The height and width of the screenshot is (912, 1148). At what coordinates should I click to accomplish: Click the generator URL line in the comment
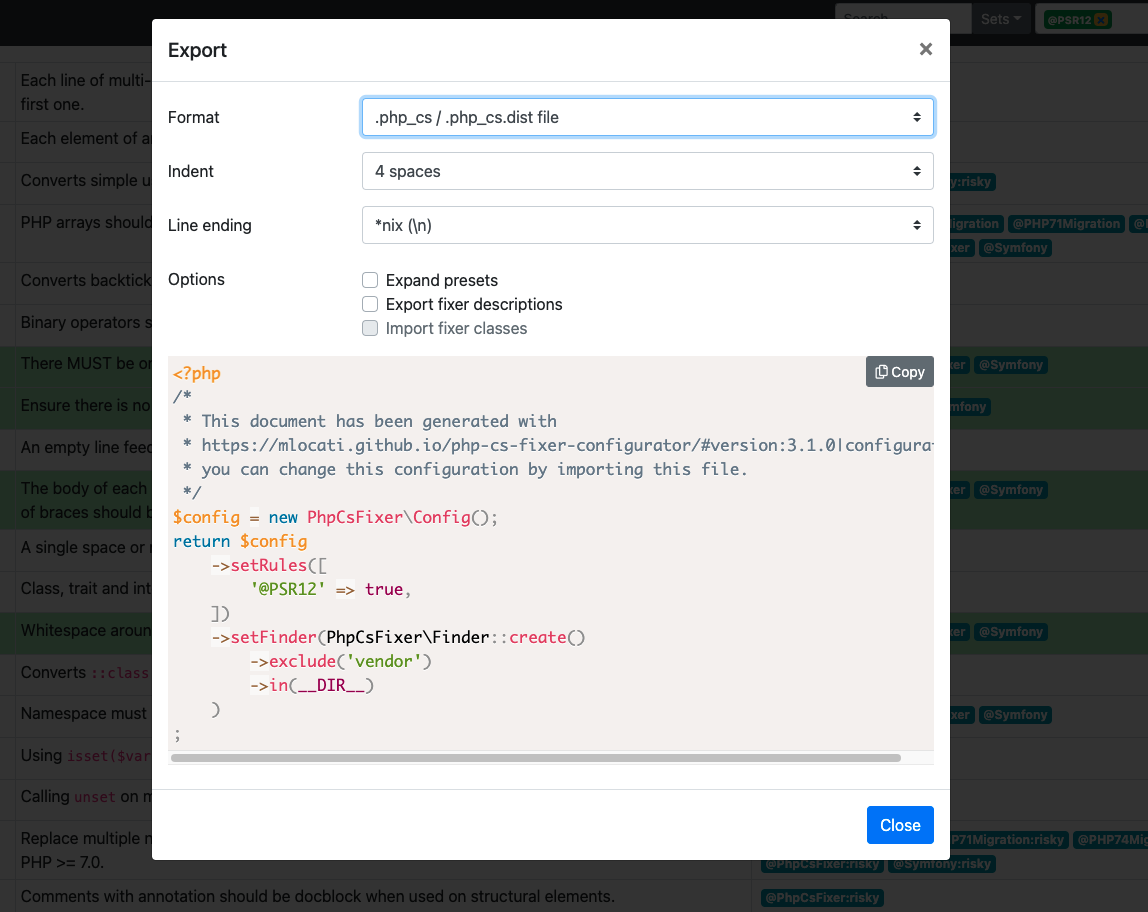(559, 445)
